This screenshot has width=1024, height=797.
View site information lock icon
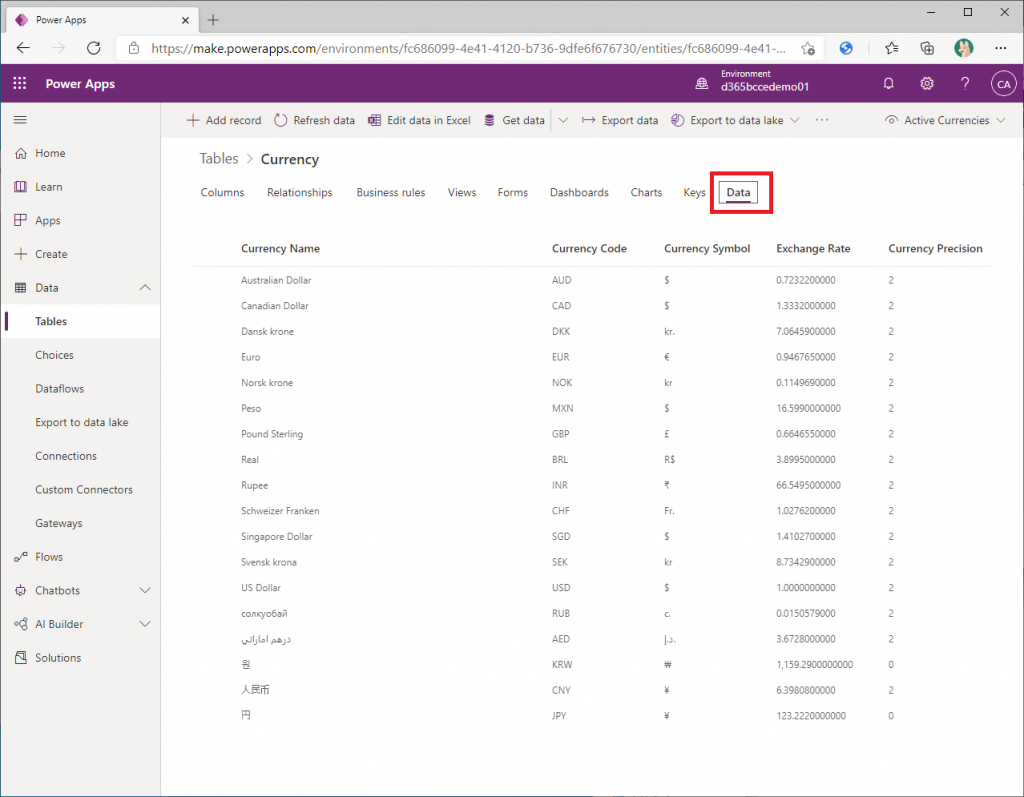coord(134,48)
